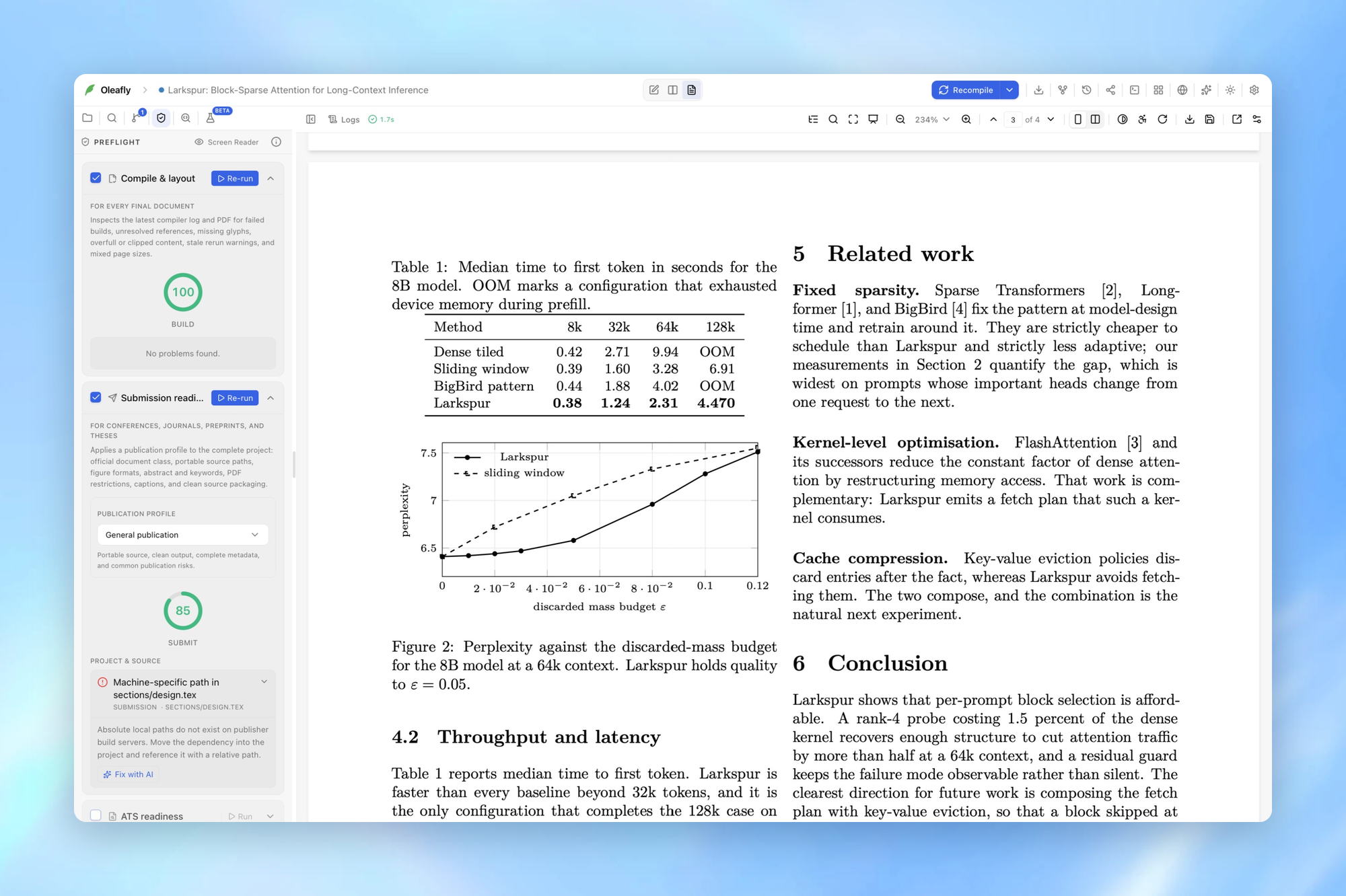Screen dimensions: 1346x896
Task: Open PDF in external window
Action: [1237, 119]
